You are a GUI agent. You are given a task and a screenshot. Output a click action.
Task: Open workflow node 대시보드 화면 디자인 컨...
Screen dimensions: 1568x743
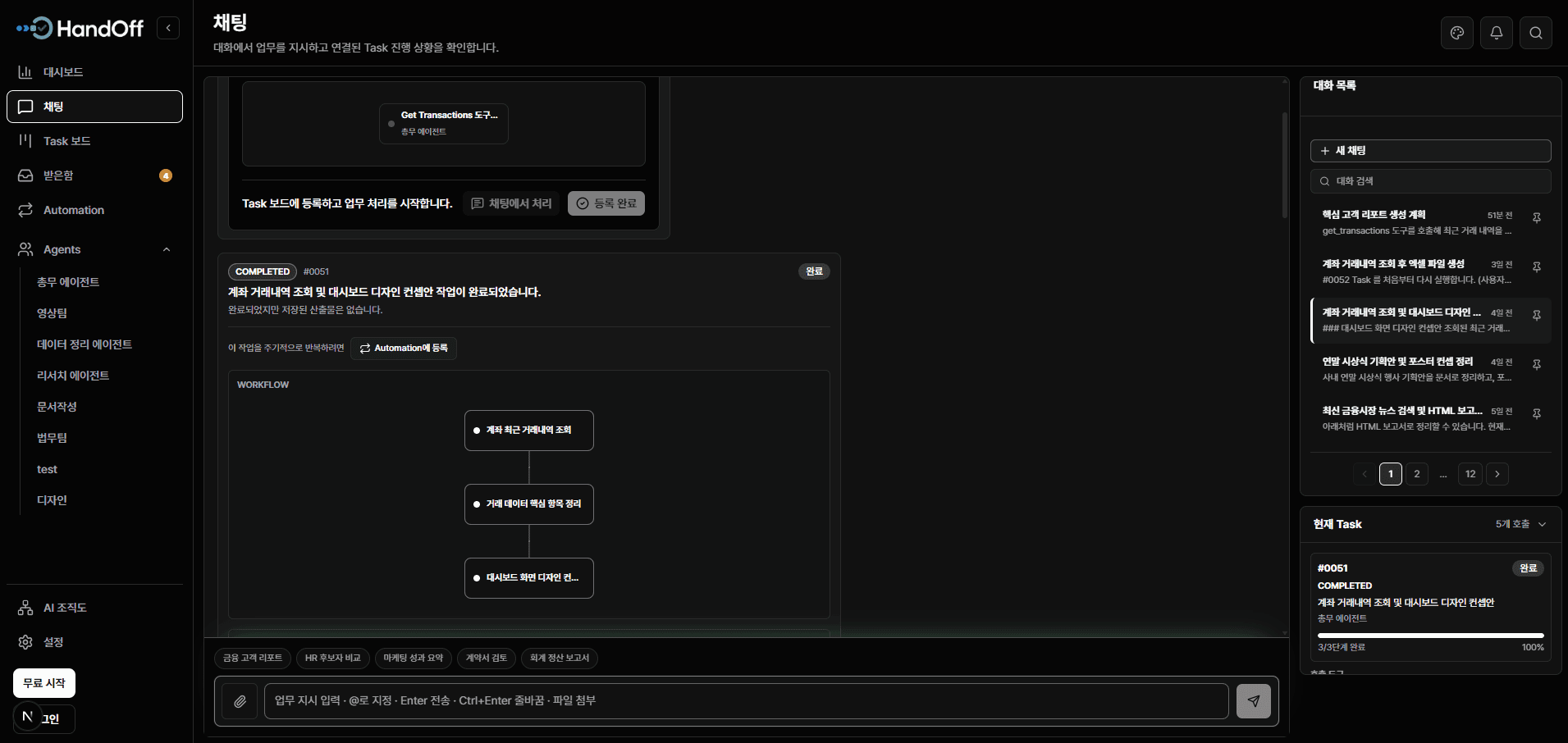[529, 578]
